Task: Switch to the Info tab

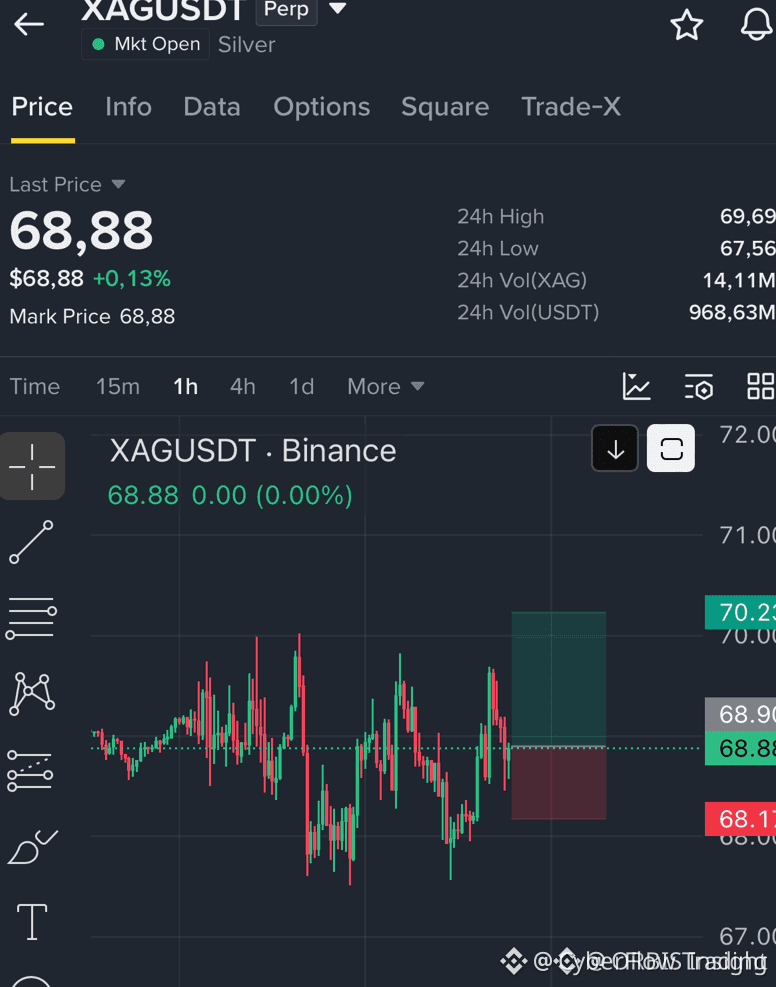Action: coord(128,106)
